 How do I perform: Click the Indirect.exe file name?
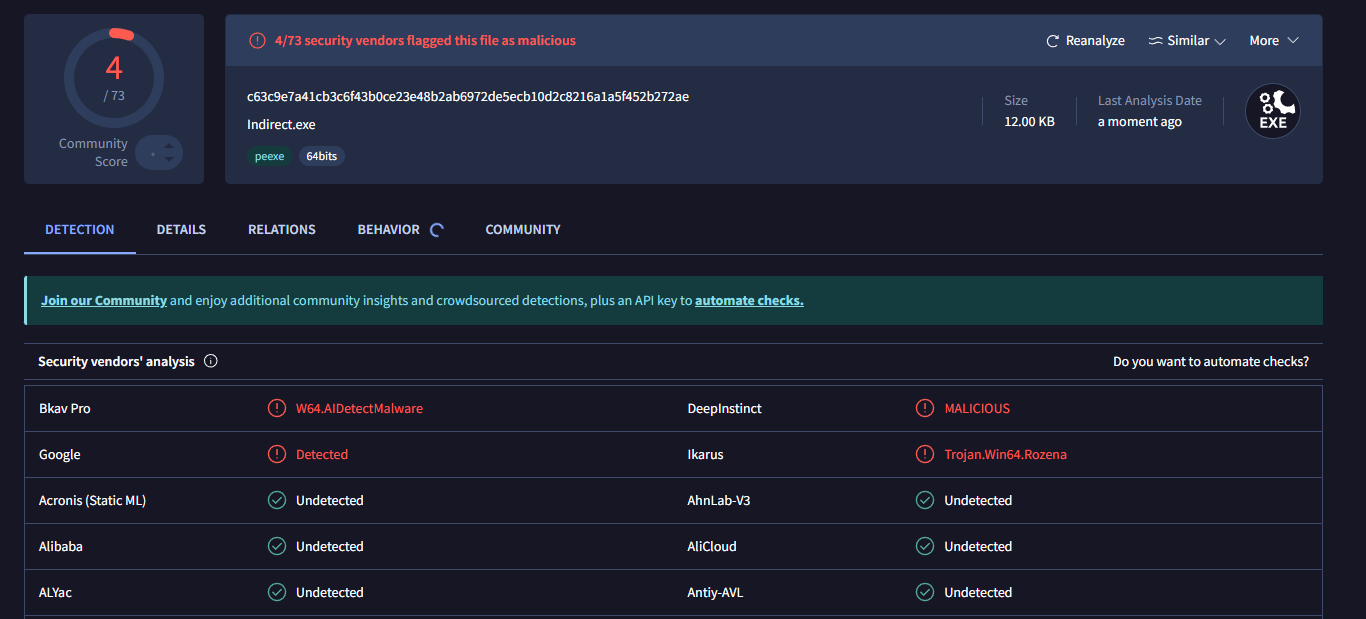[281, 125]
